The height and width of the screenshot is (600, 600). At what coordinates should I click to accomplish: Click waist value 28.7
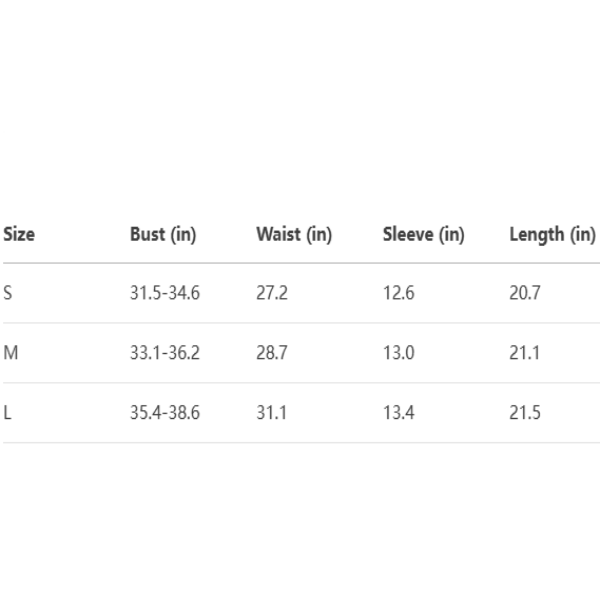pyautogui.click(x=272, y=353)
